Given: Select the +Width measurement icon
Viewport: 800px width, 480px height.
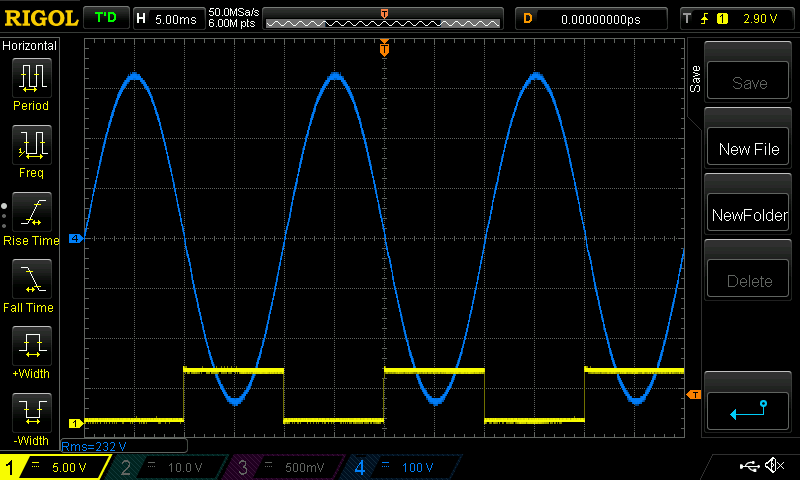Looking at the screenshot, I should pos(31,346).
